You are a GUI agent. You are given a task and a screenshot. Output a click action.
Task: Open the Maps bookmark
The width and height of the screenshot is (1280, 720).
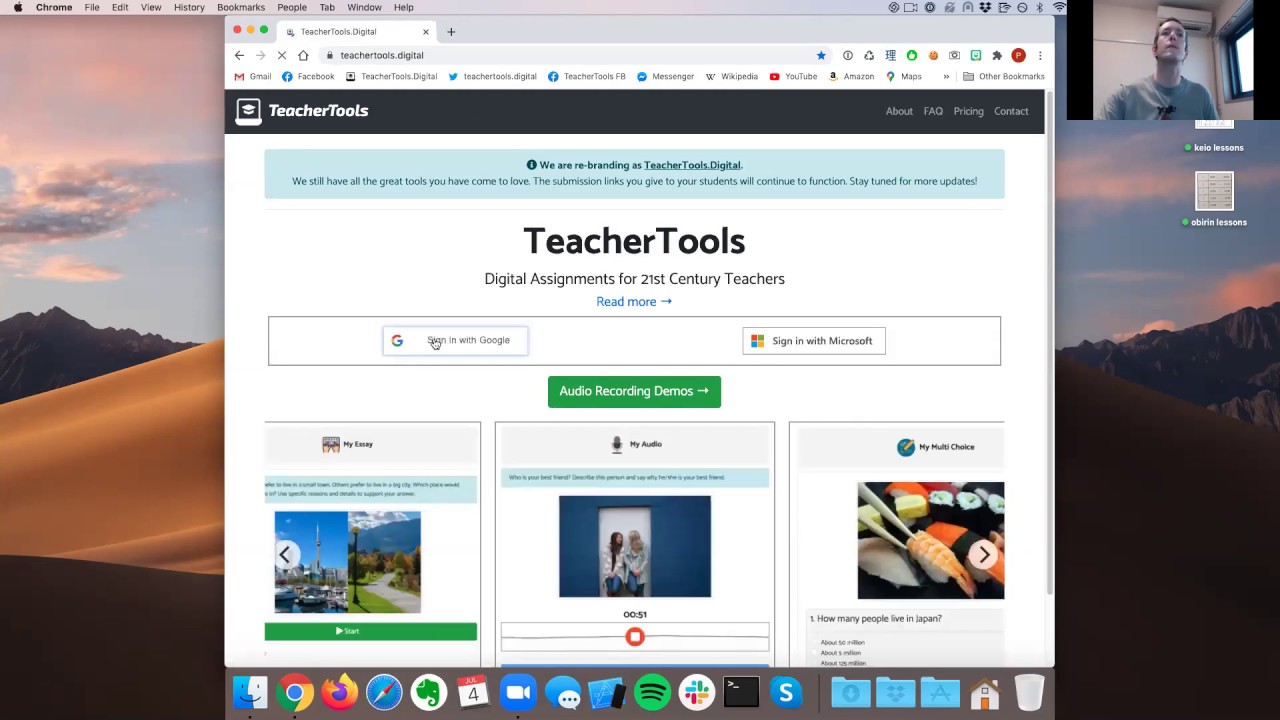pyautogui.click(x=903, y=76)
